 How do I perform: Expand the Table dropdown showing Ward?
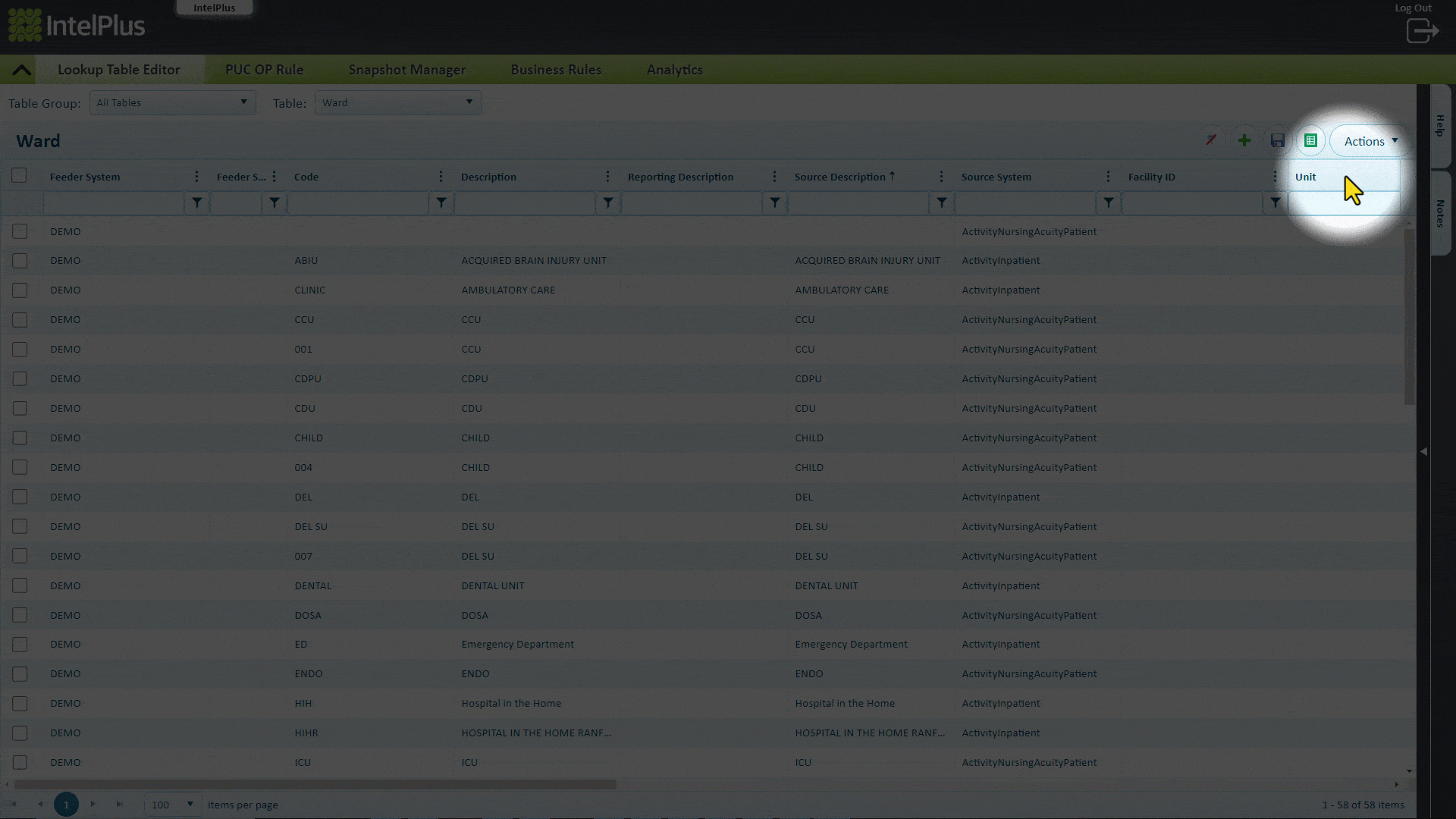pyautogui.click(x=397, y=102)
